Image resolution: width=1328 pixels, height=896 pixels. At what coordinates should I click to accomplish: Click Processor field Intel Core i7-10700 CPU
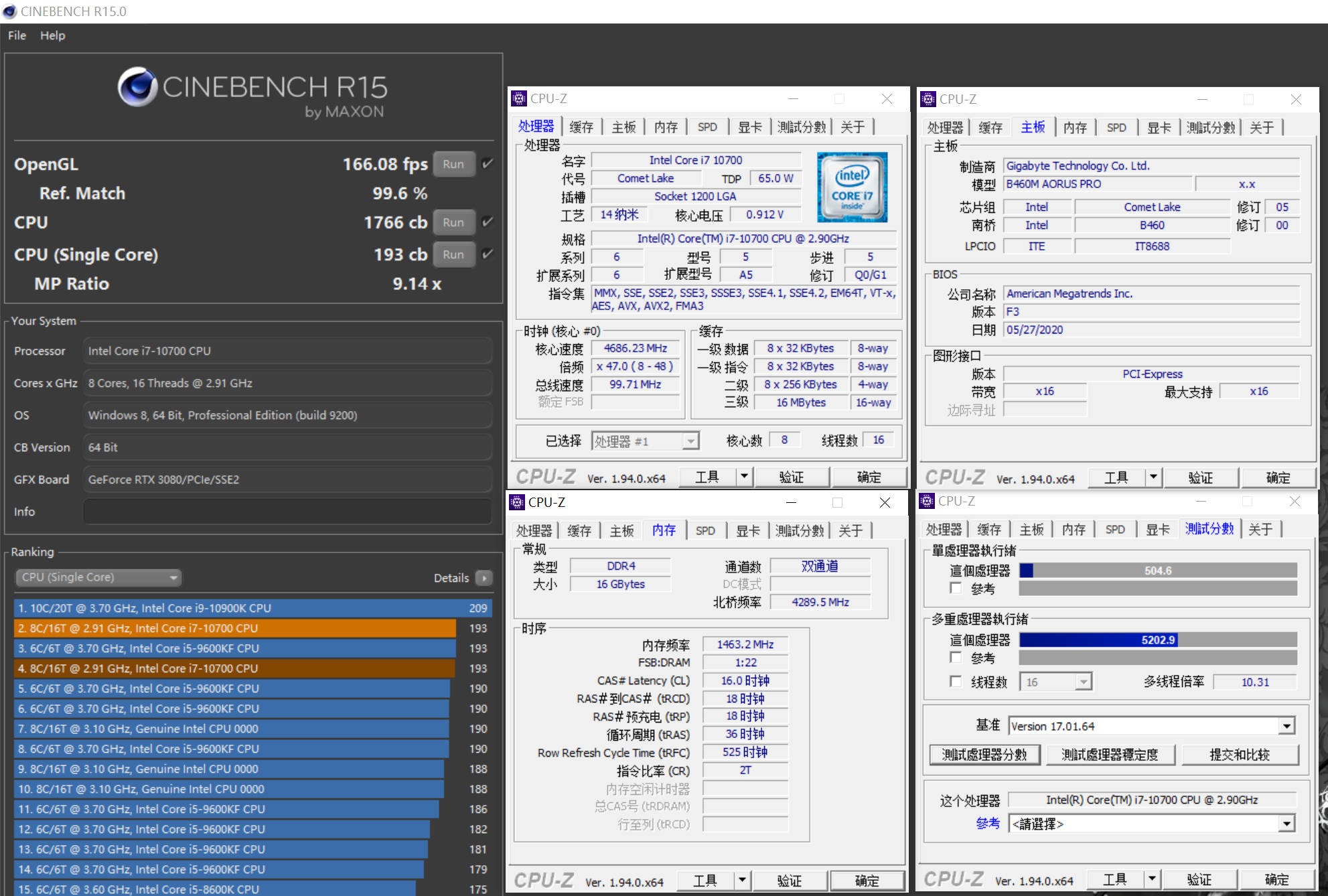(287, 351)
